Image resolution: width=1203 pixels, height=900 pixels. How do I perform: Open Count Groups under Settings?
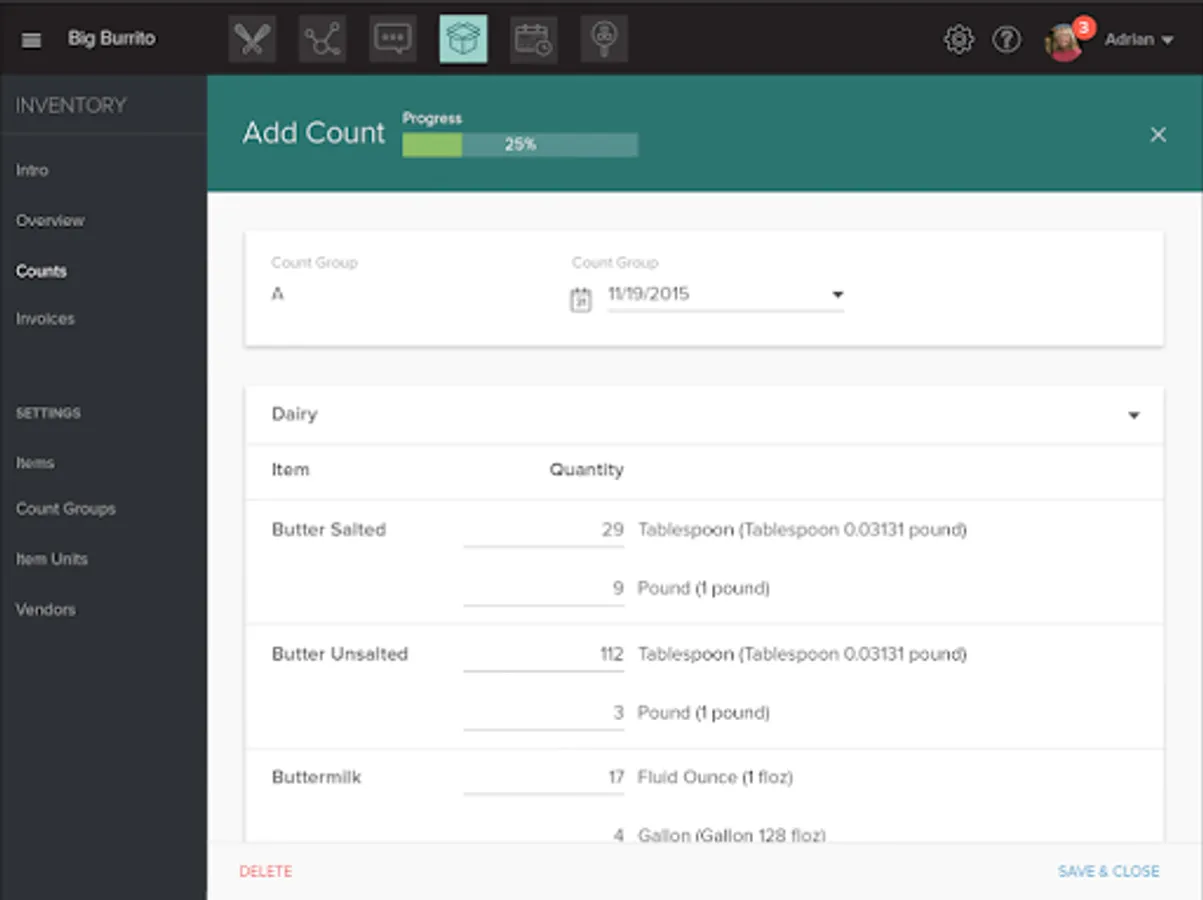point(66,509)
